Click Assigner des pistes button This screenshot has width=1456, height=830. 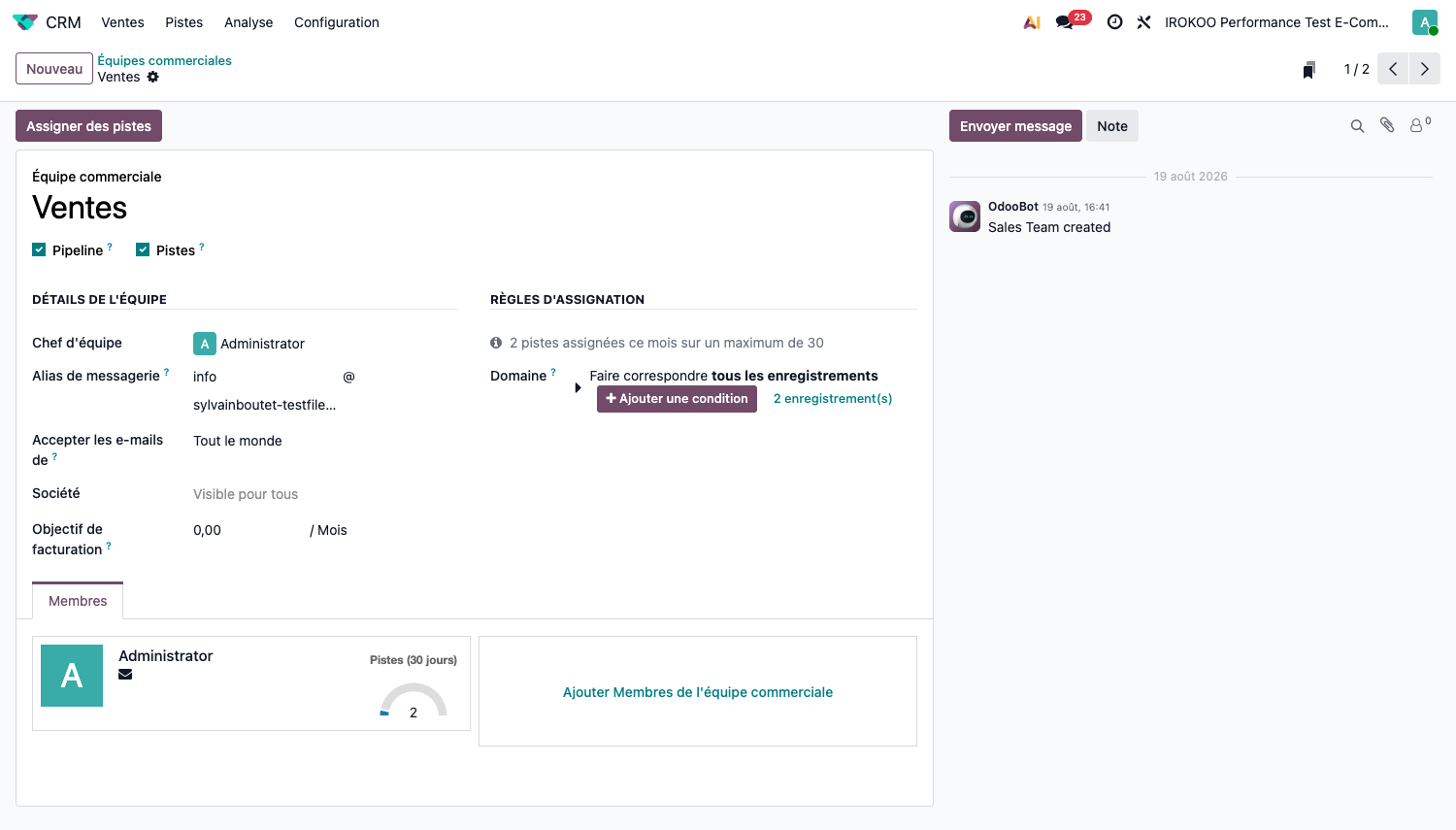(88, 126)
